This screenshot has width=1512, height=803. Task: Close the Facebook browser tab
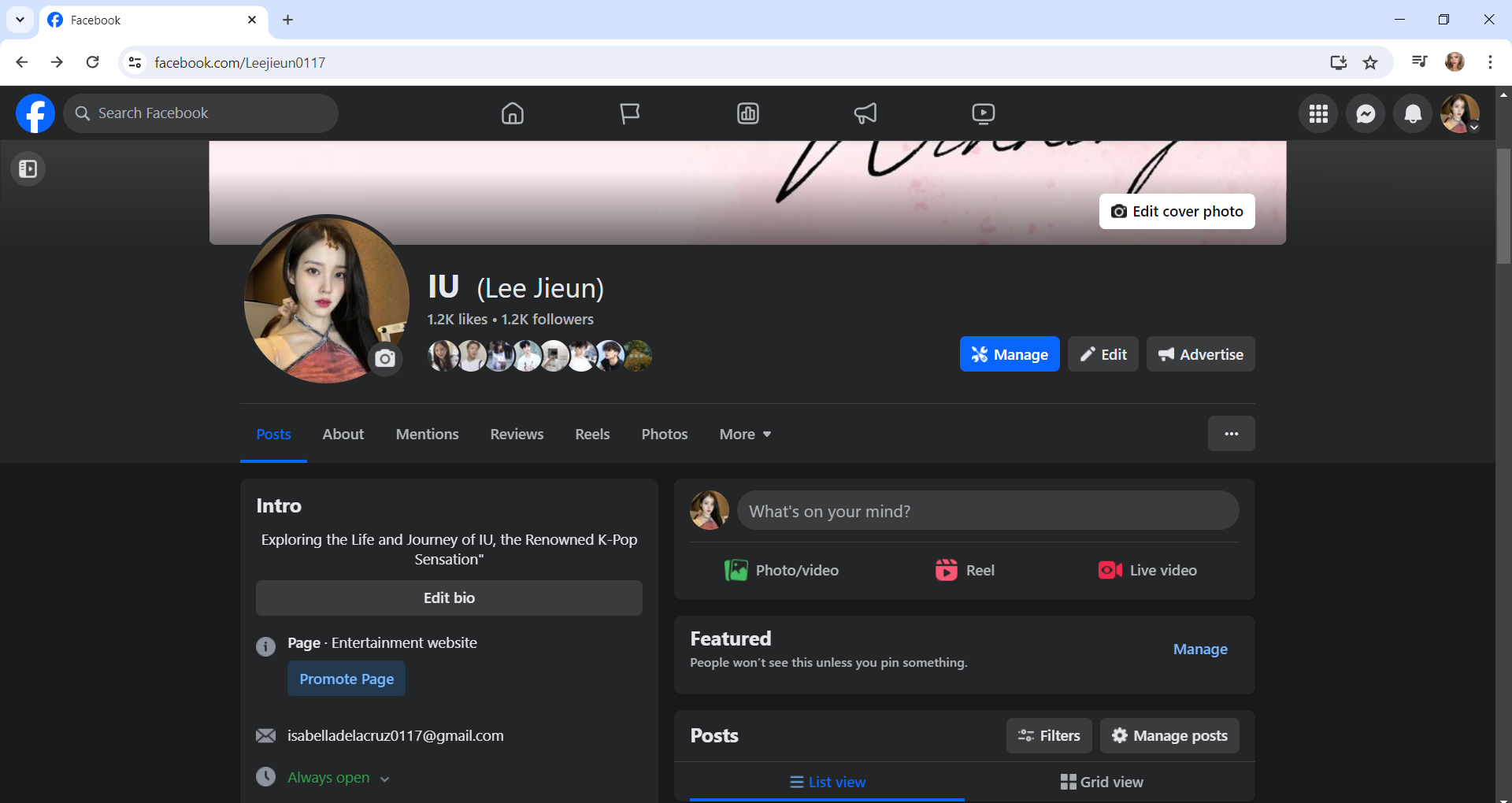252,20
